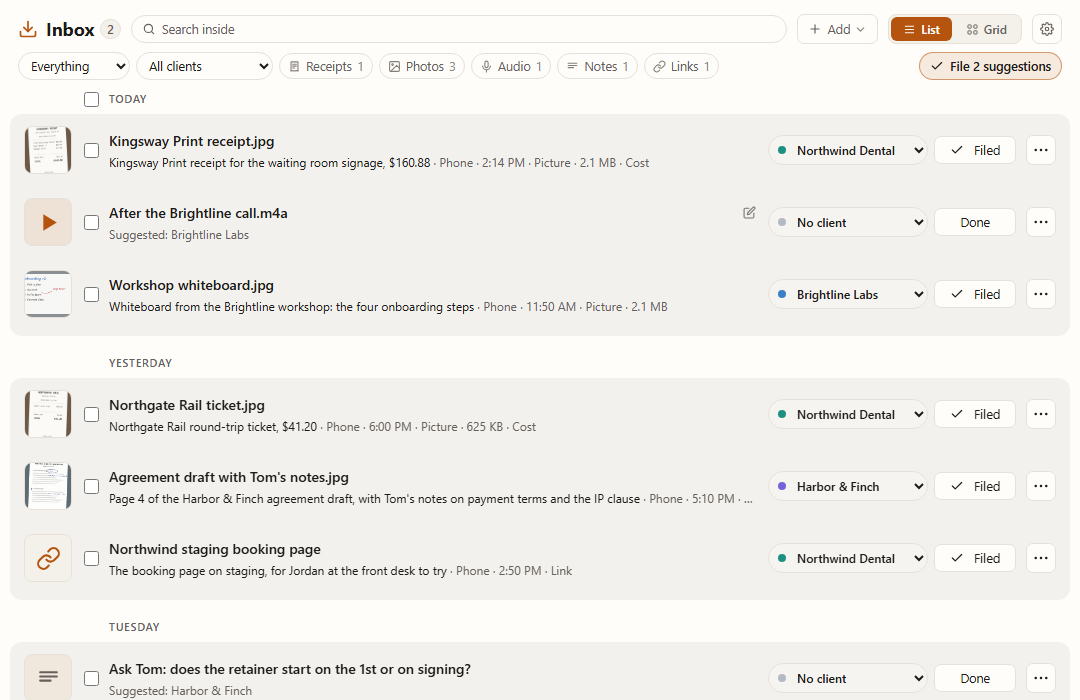
Task: Choose a client for After the Brightline call
Action: tap(847, 223)
